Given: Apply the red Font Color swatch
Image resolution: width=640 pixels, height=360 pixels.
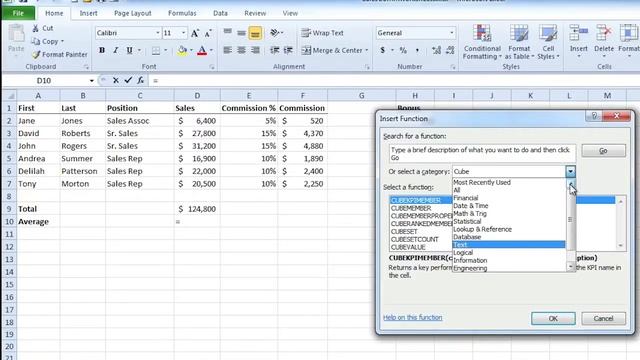Looking at the screenshot, I should tap(202, 50).
